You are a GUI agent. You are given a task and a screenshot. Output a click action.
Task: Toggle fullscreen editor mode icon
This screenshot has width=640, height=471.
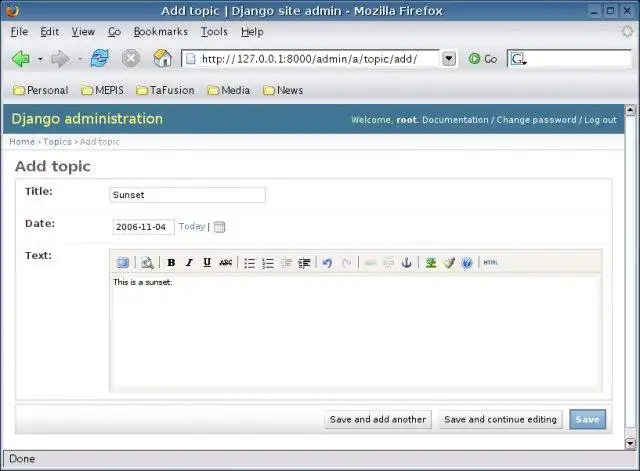click(x=122, y=262)
